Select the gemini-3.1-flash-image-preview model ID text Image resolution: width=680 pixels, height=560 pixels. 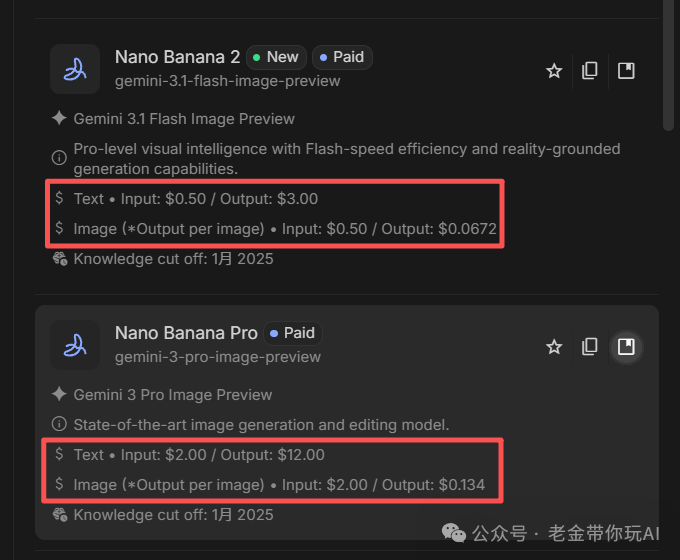(x=227, y=81)
